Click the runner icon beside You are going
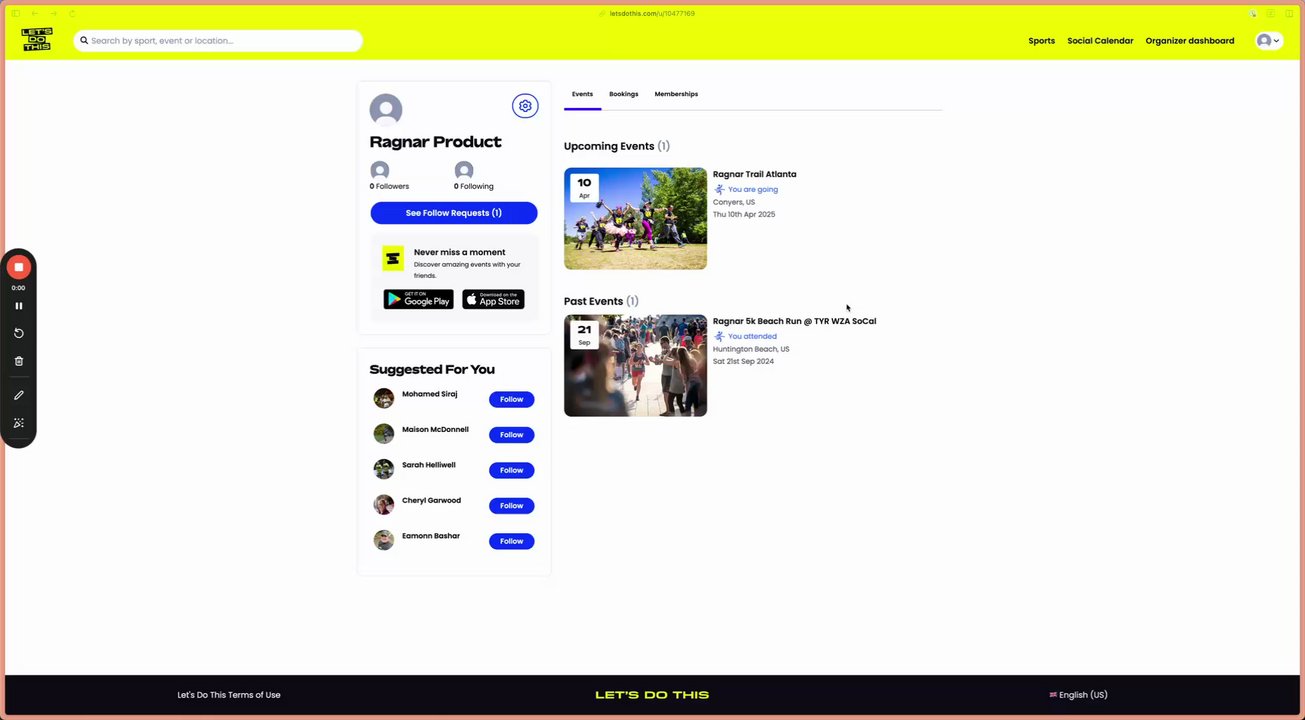 [719, 189]
